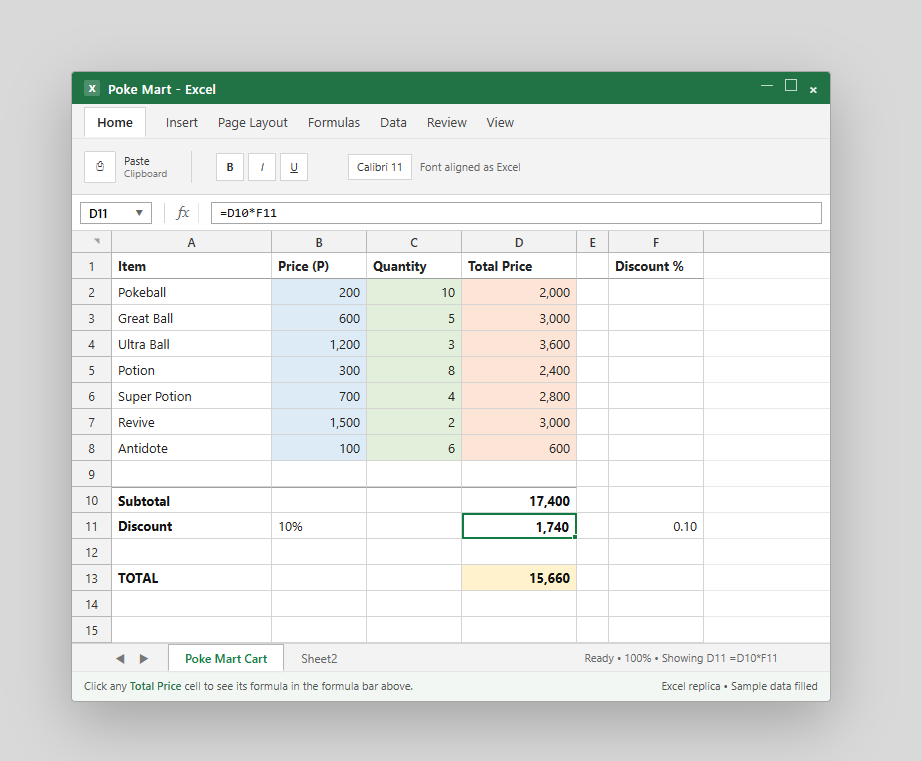
Task: Toggle Underline formatting
Action: click(x=294, y=167)
